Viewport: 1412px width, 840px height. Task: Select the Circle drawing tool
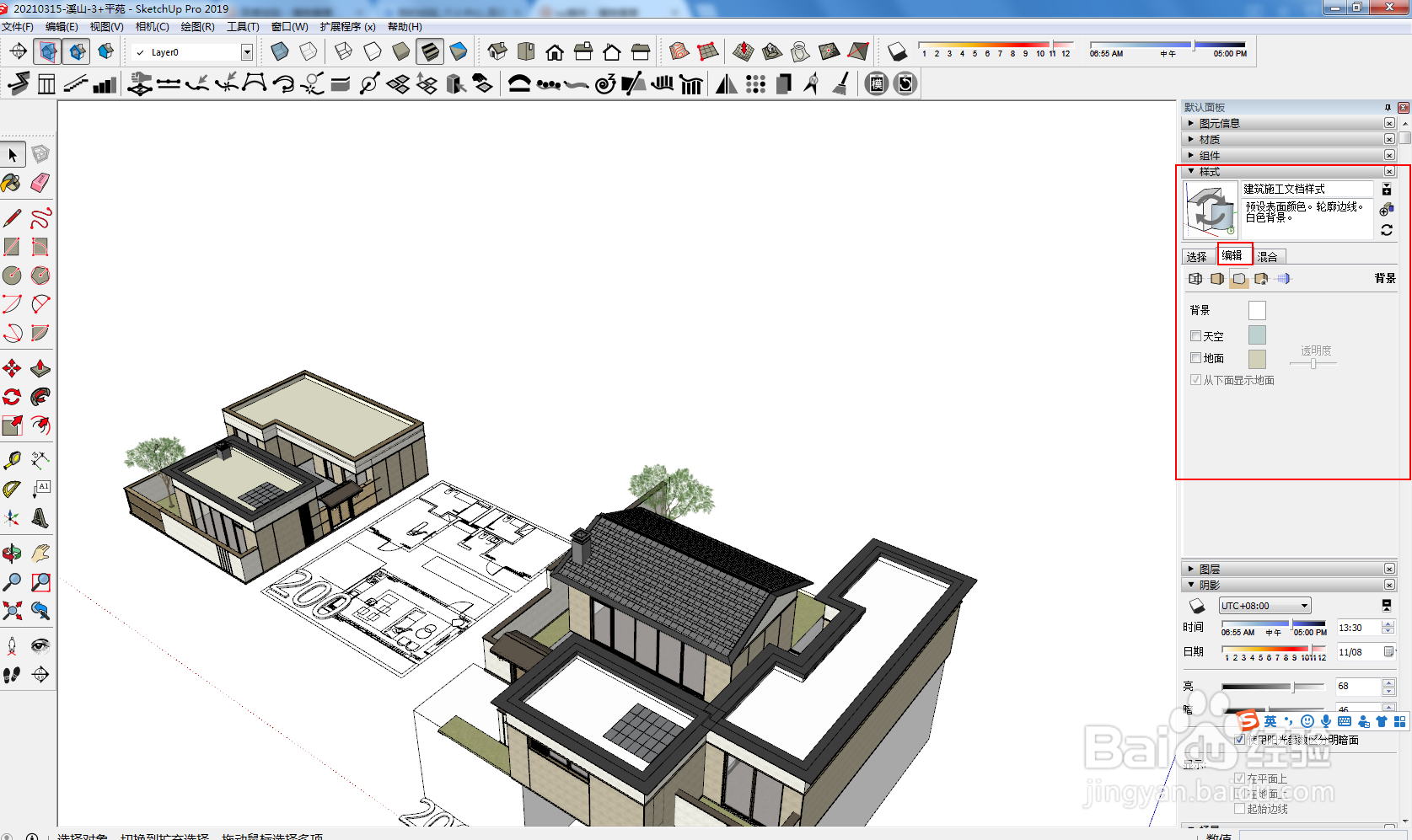click(12, 276)
